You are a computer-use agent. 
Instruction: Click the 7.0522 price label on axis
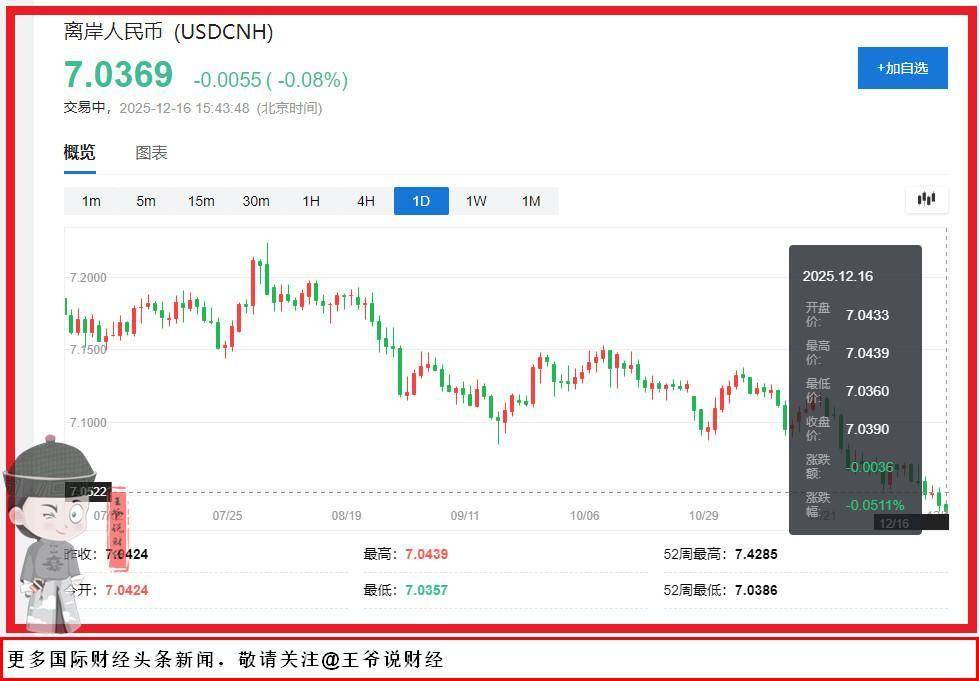86,491
